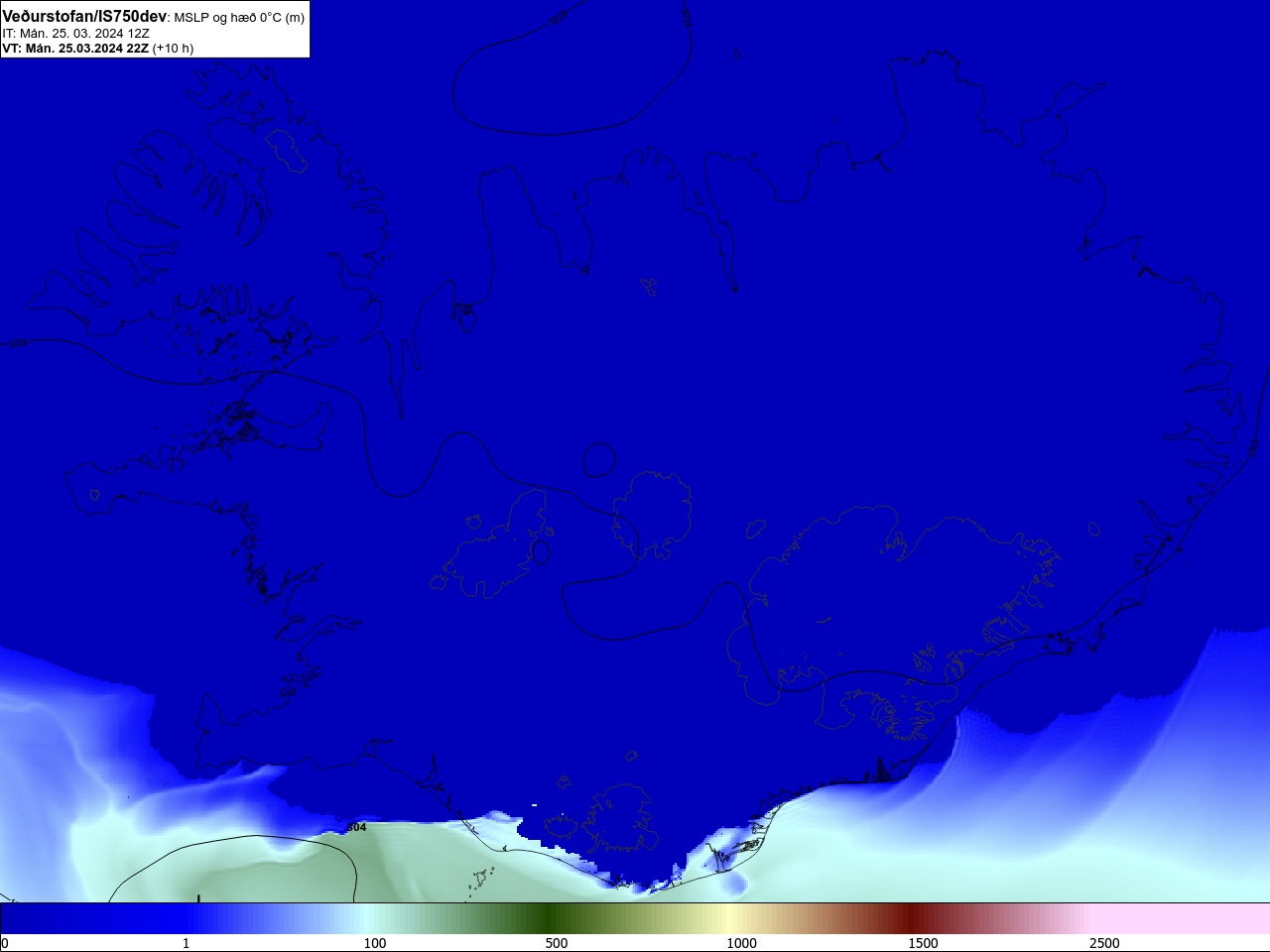
Task: Click the '500' label under the color scale
Action: (557, 943)
